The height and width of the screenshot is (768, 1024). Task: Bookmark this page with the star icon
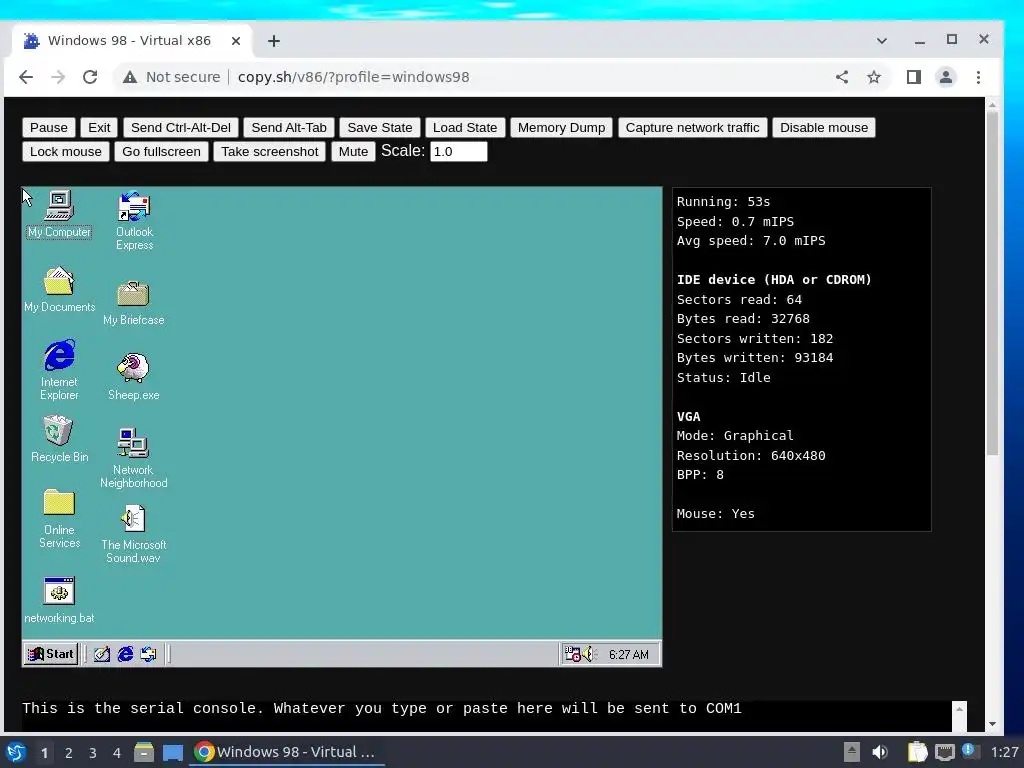coord(874,77)
